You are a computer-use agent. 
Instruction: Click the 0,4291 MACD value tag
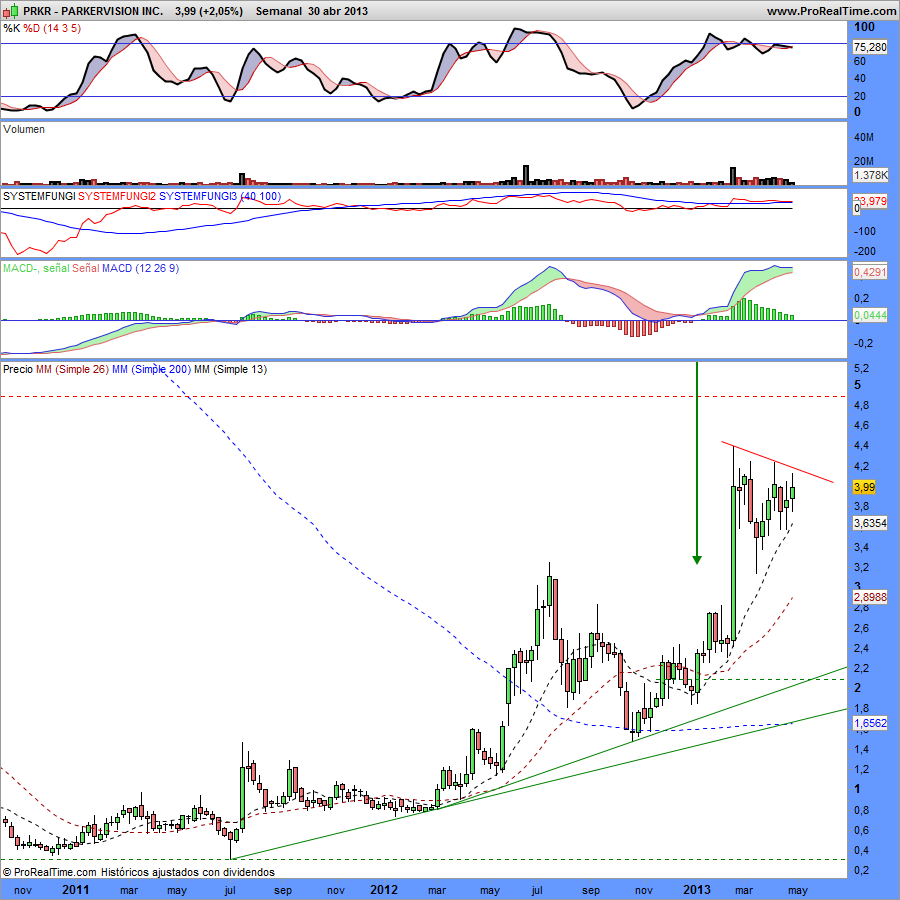[x=870, y=272]
